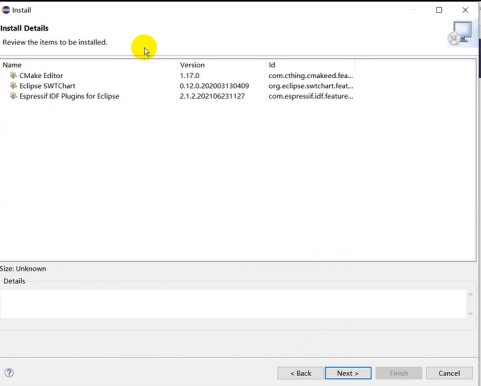Screen dimensions: 481x386
Task: Click the com.espressif.idf.feature... id cell
Action: click(x=311, y=96)
